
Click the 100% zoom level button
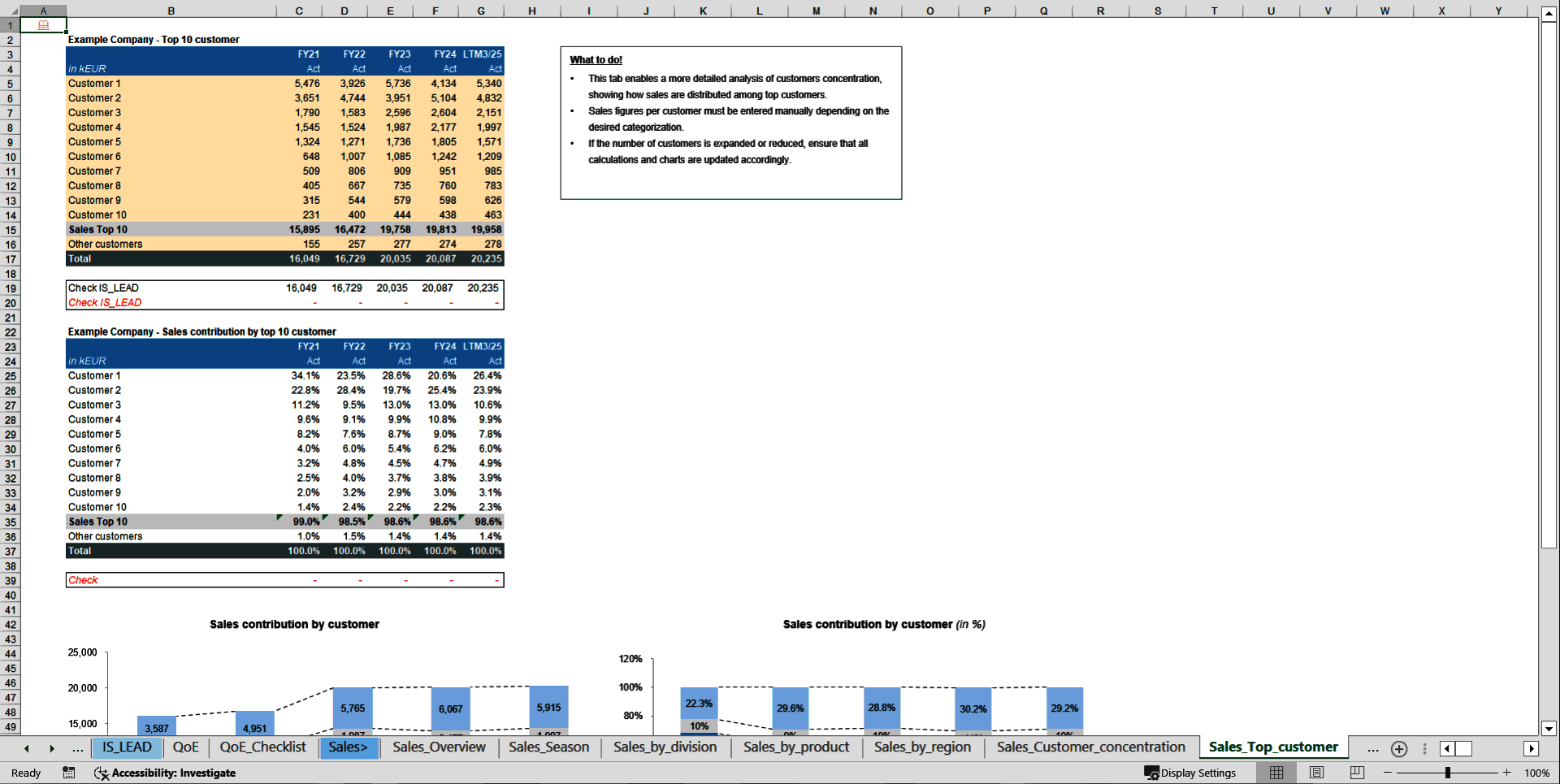[x=1537, y=773]
